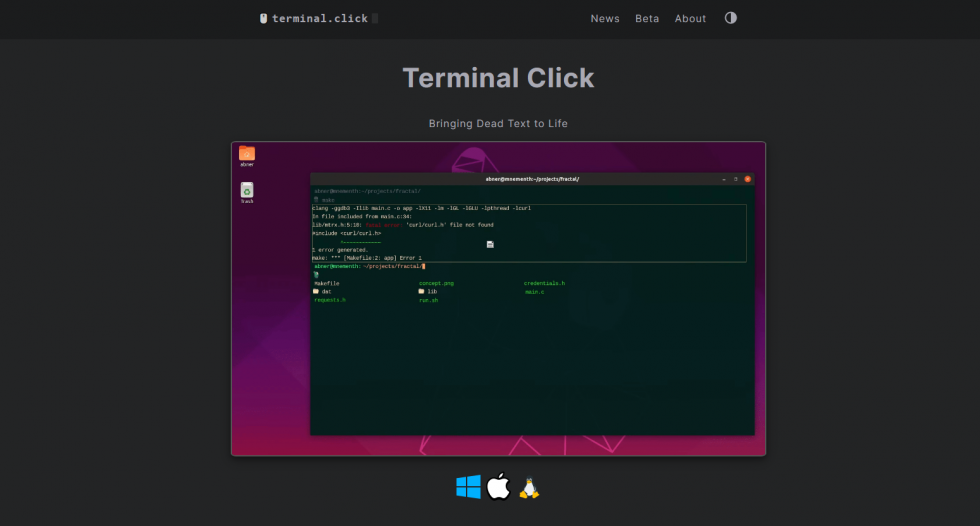Click run.sh in the terminal listing
The image size is (980, 526).
pos(428,300)
